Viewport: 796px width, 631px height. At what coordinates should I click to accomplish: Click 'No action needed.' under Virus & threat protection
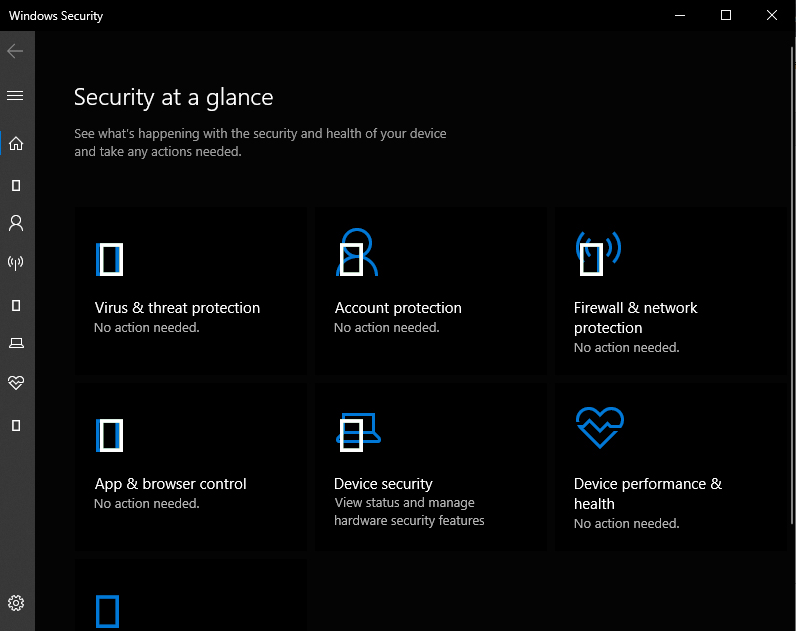(x=147, y=328)
